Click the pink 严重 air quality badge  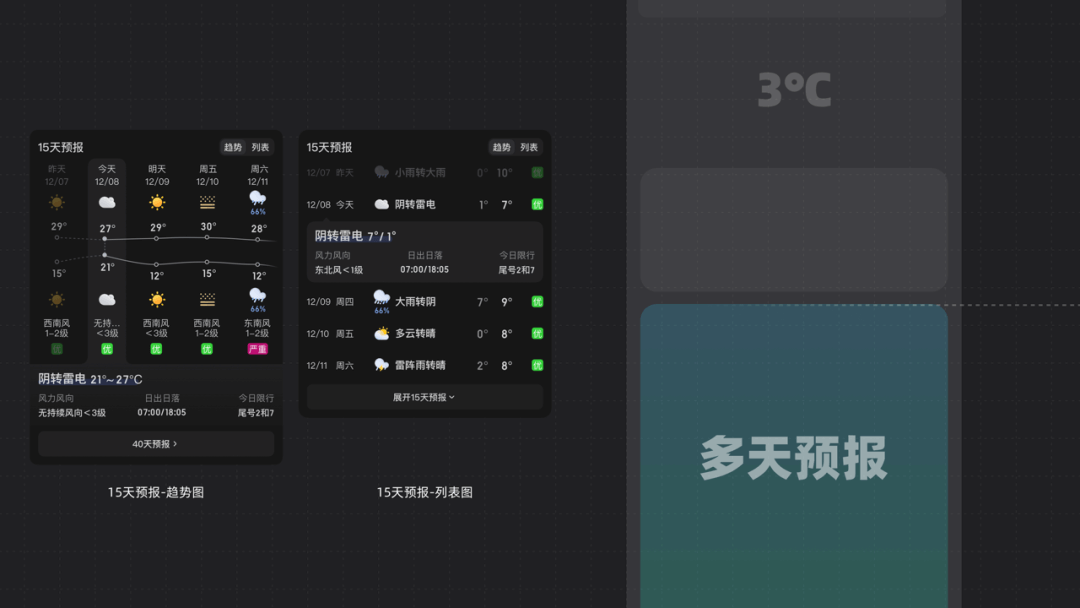click(258, 349)
